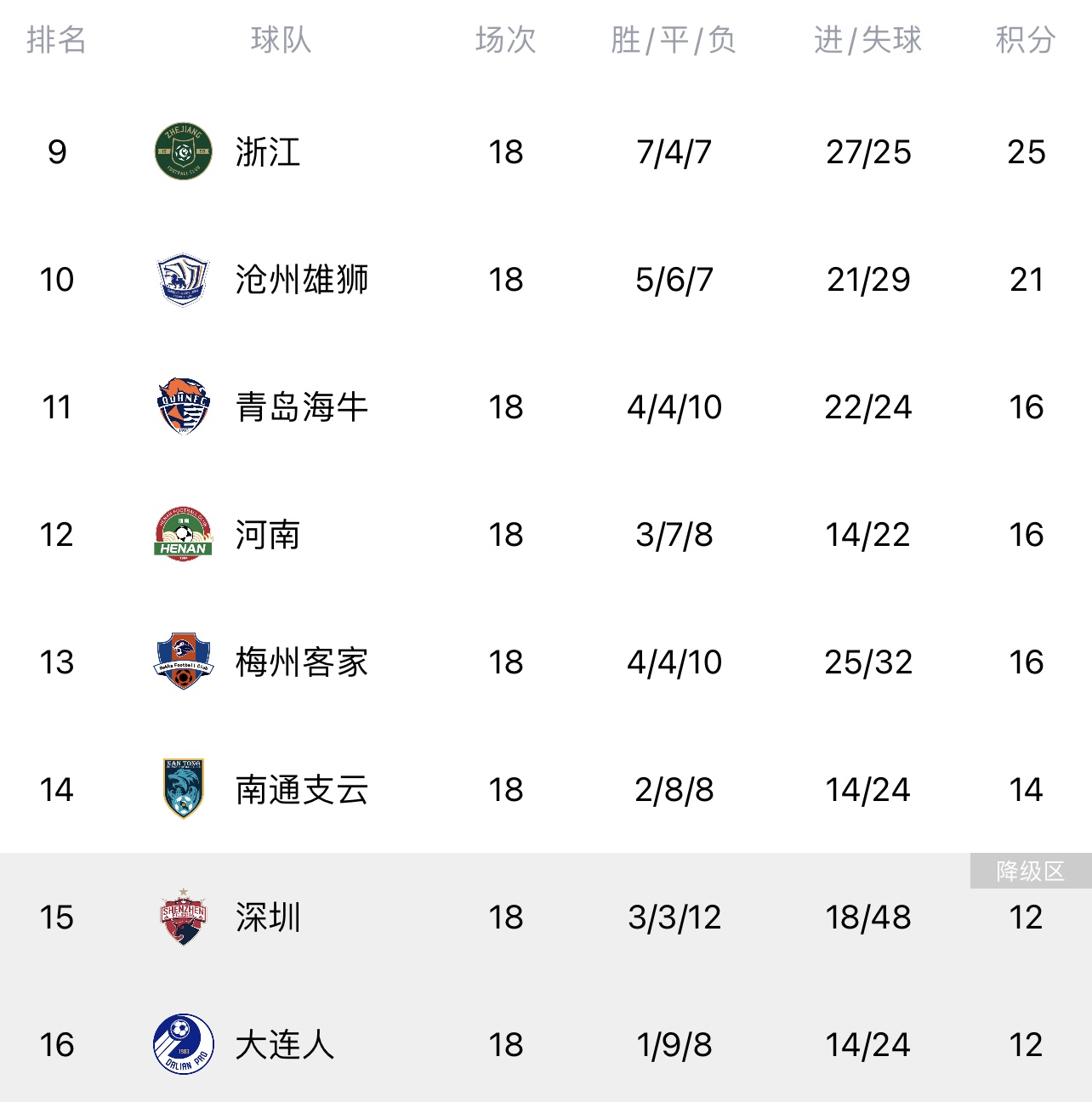The width and height of the screenshot is (1092, 1102).
Task: Tap the Meizhou Hakka crest
Action: click(x=183, y=662)
